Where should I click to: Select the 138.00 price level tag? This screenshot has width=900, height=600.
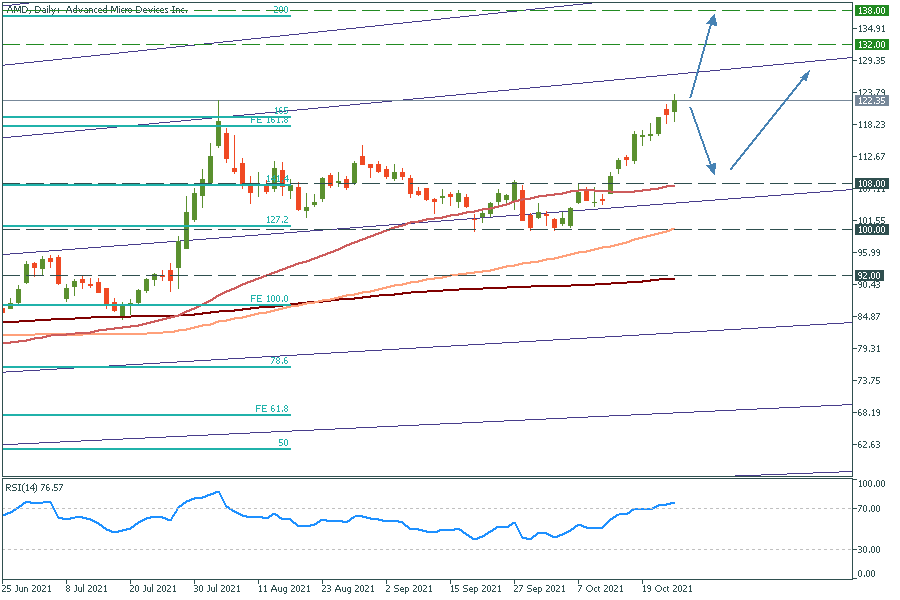click(871, 10)
